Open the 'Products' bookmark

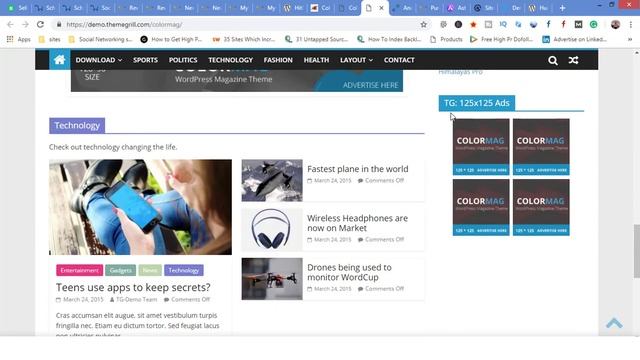(x=446, y=39)
